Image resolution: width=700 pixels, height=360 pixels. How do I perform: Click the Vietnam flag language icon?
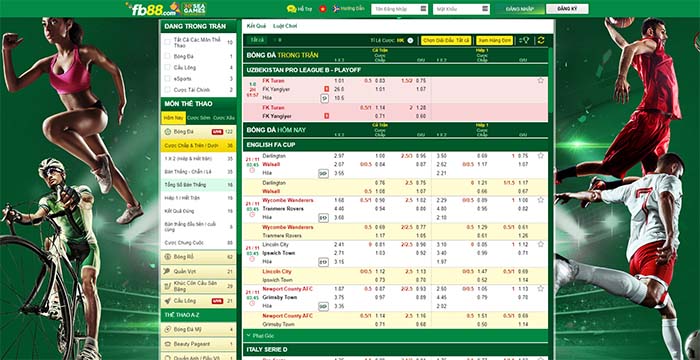(322, 9)
